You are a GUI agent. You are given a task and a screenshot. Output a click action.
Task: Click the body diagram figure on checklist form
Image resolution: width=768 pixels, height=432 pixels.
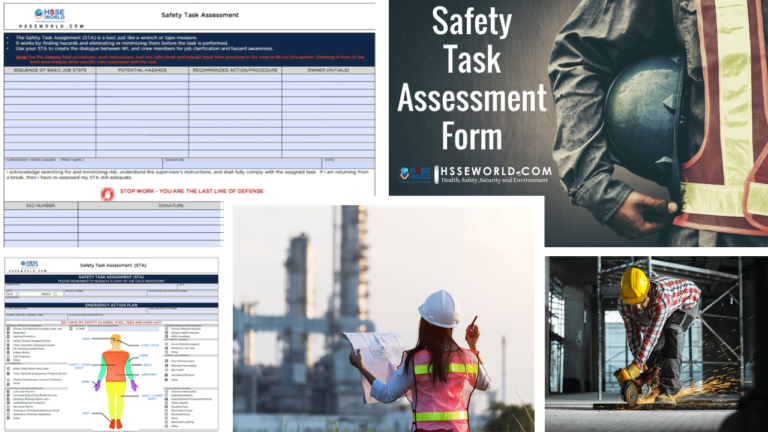tap(116, 382)
